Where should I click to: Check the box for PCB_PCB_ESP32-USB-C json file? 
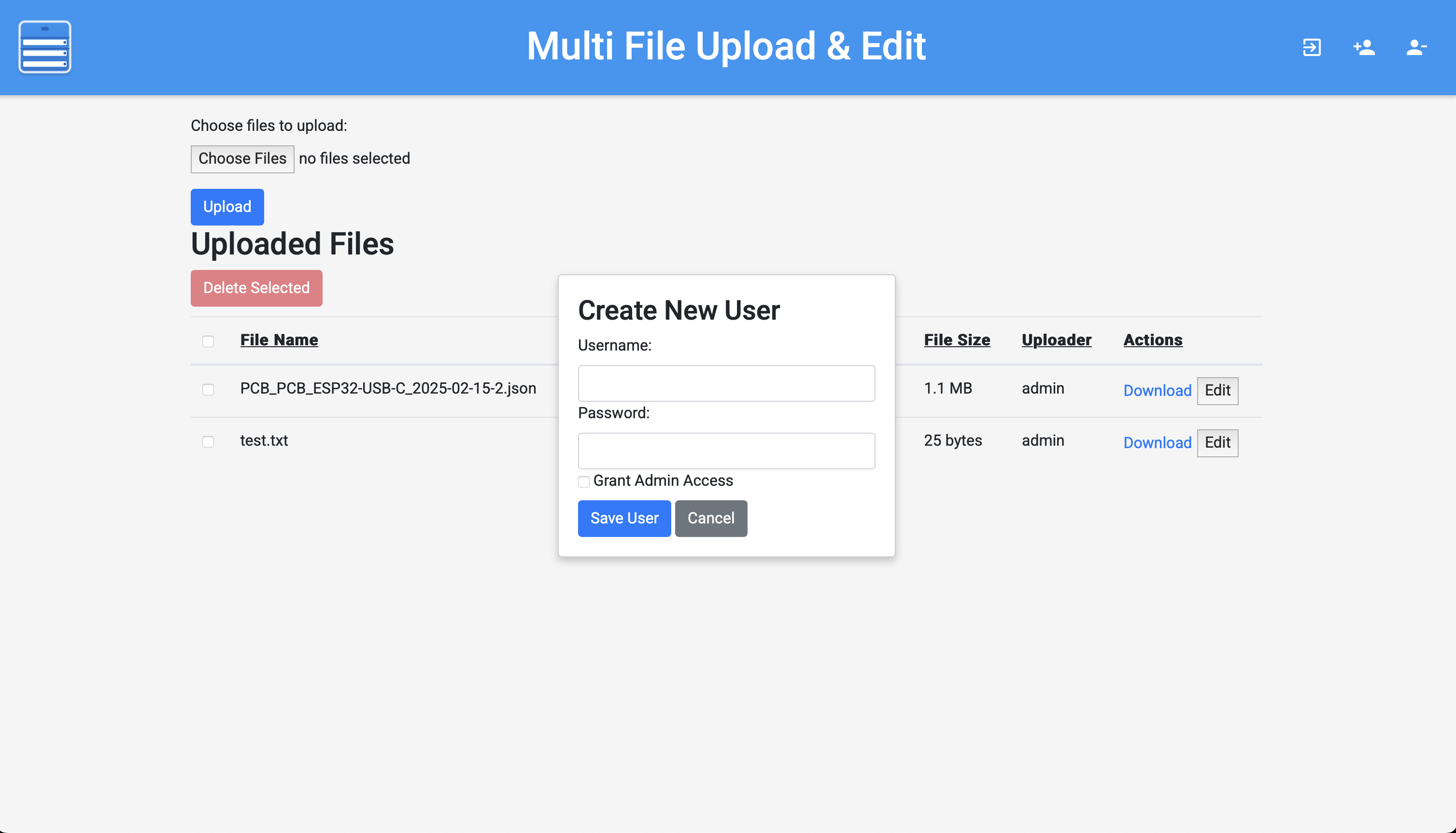[208, 390]
